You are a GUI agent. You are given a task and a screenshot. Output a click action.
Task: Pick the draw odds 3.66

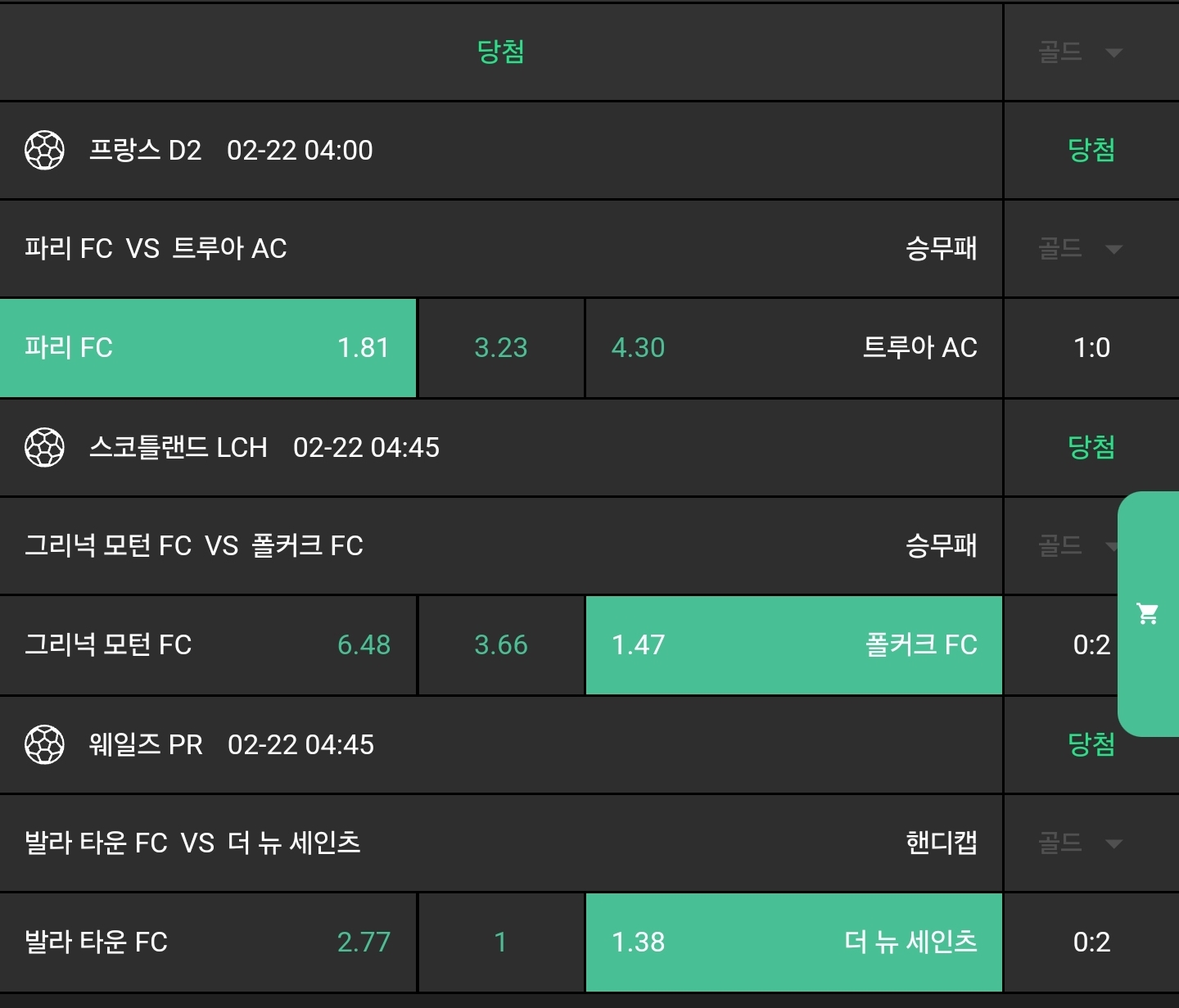pyautogui.click(x=501, y=644)
